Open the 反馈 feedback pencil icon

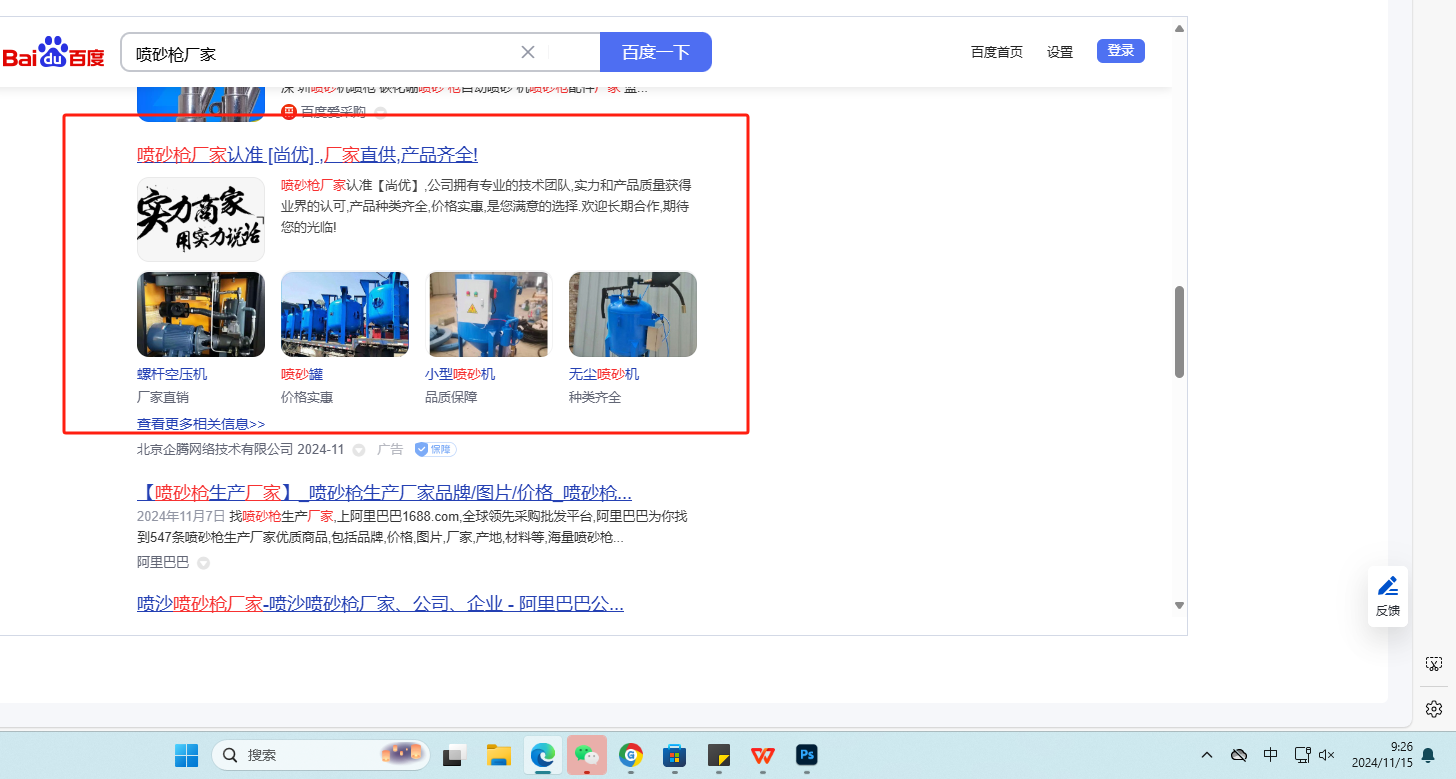coord(1387,587)
